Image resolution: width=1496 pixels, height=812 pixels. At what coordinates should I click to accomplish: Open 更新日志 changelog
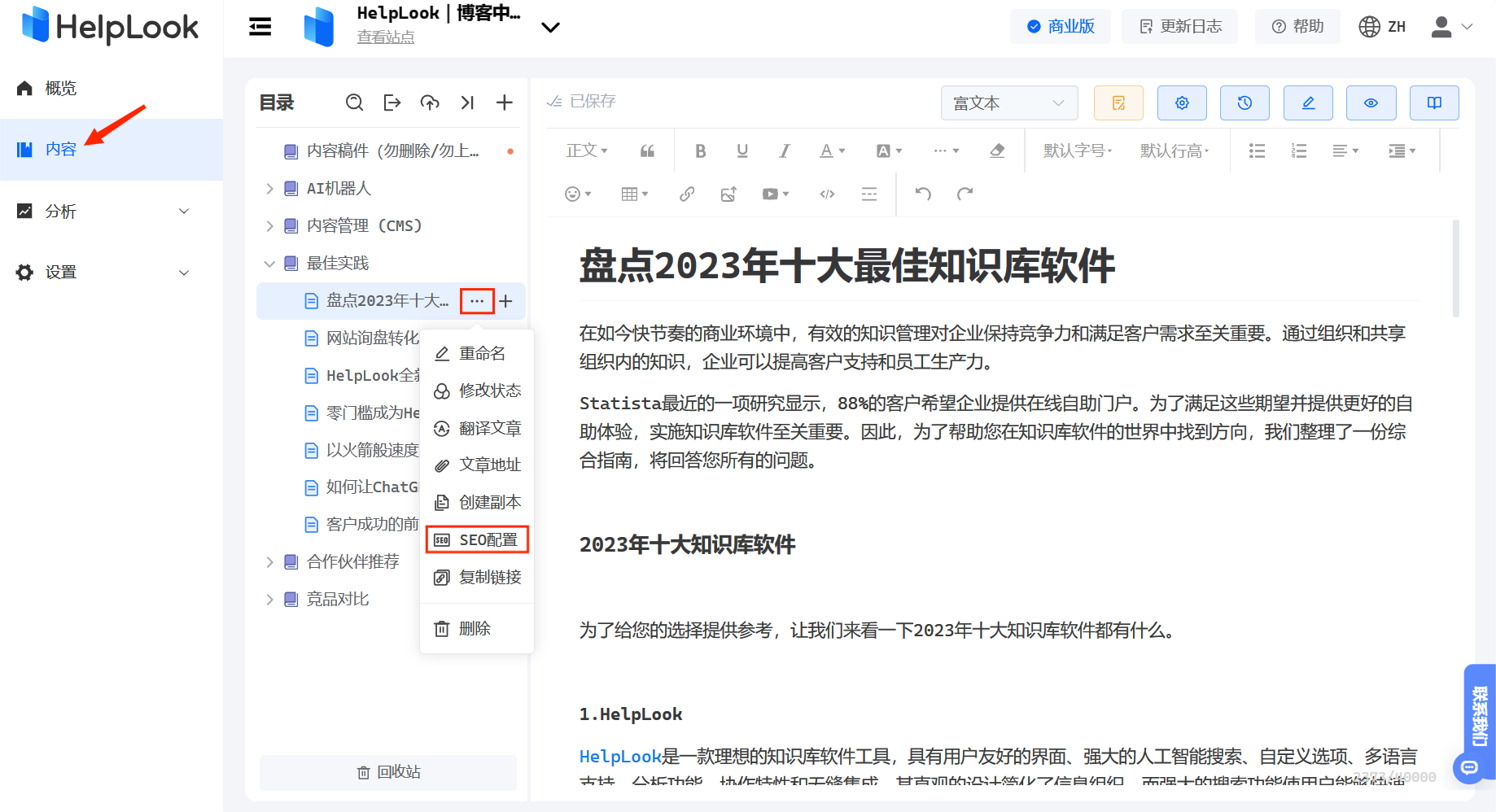click(x=1180, y=27)
